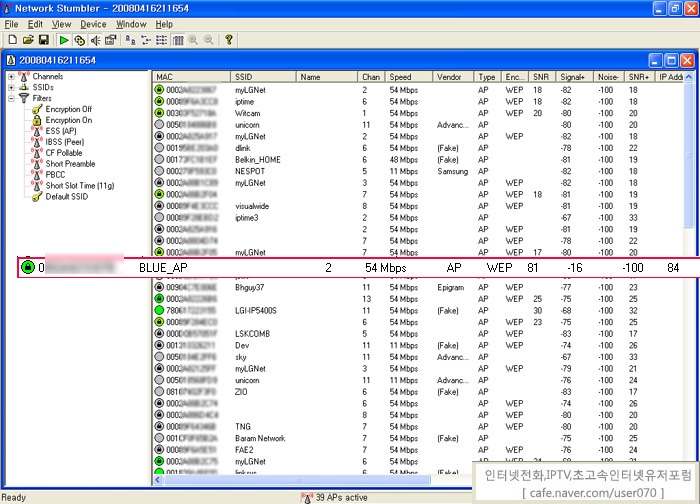
Task: Sort by the Signal+ column header
Action: (x=575, y=77)
